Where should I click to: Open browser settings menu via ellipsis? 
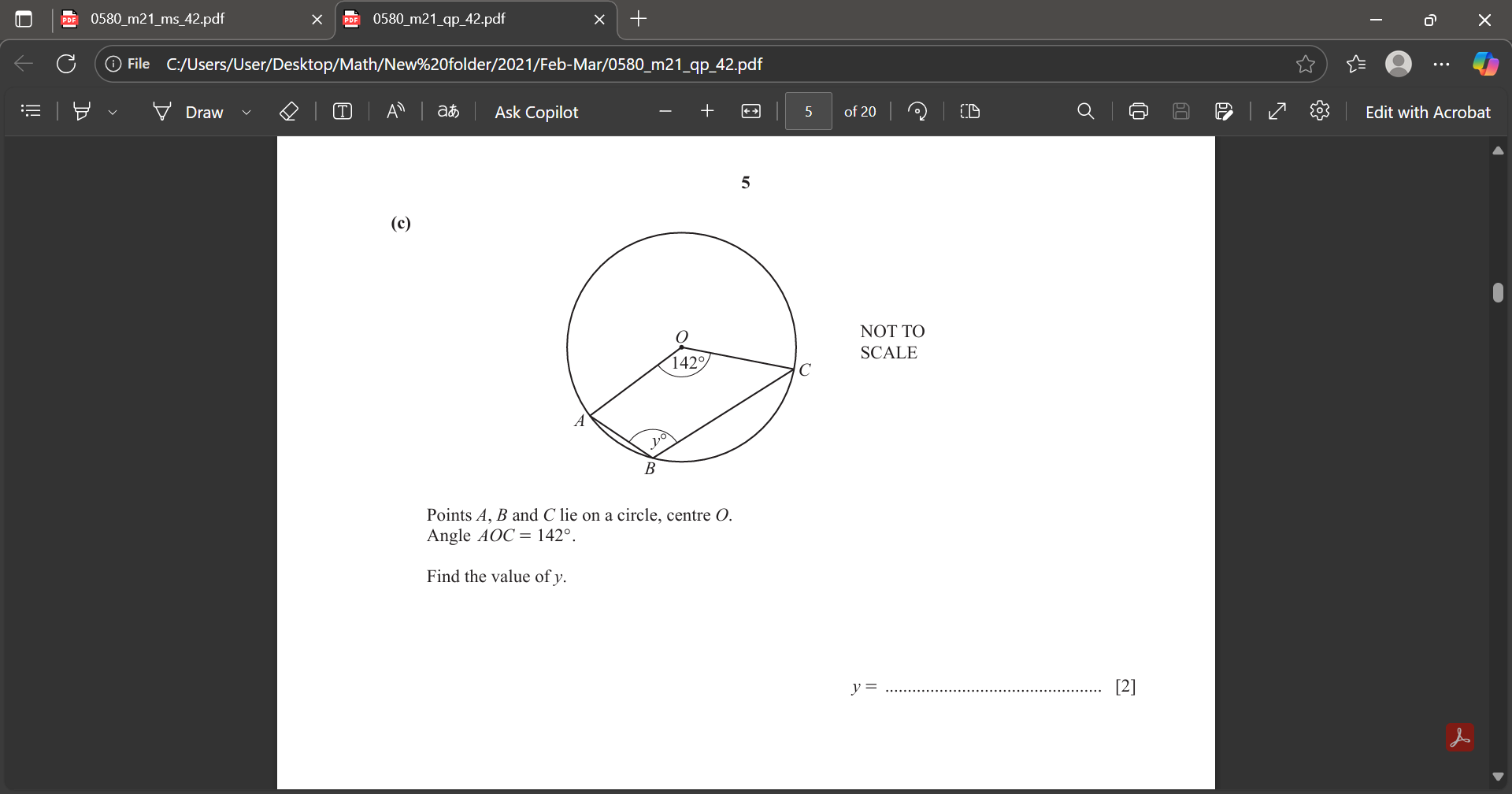click(1442, 64)
